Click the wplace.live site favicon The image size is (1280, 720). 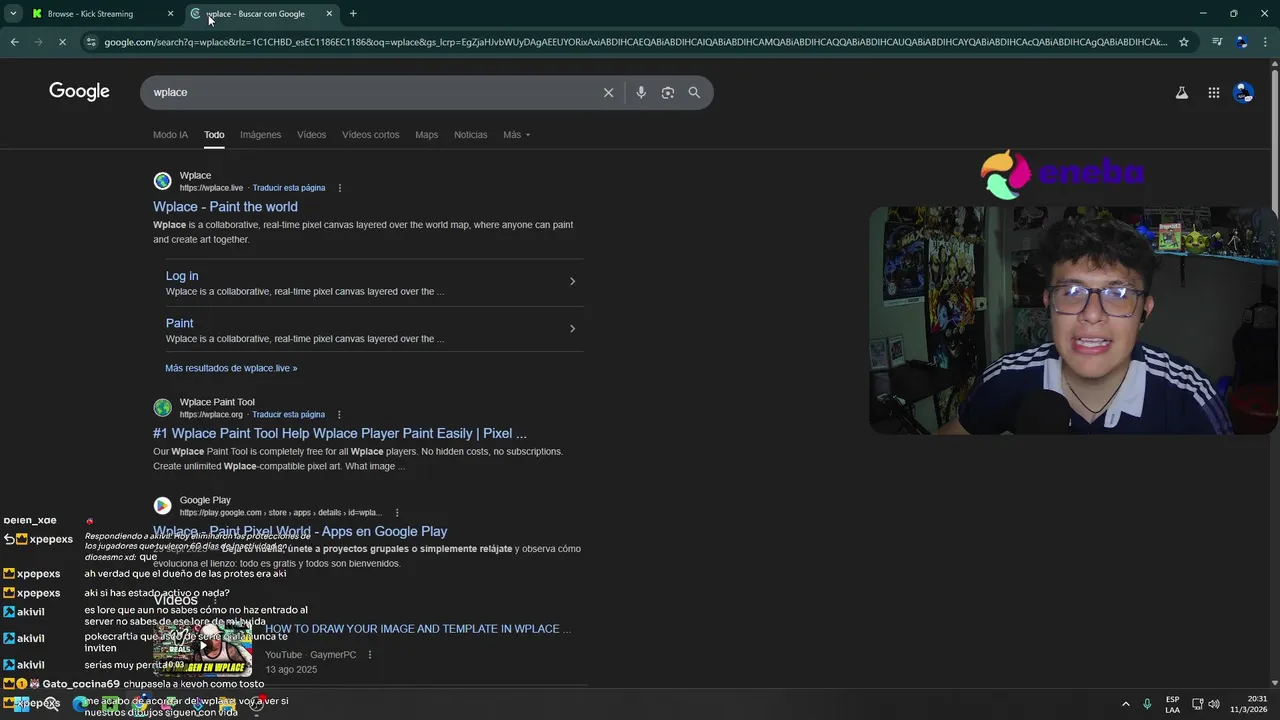(162, 181)
